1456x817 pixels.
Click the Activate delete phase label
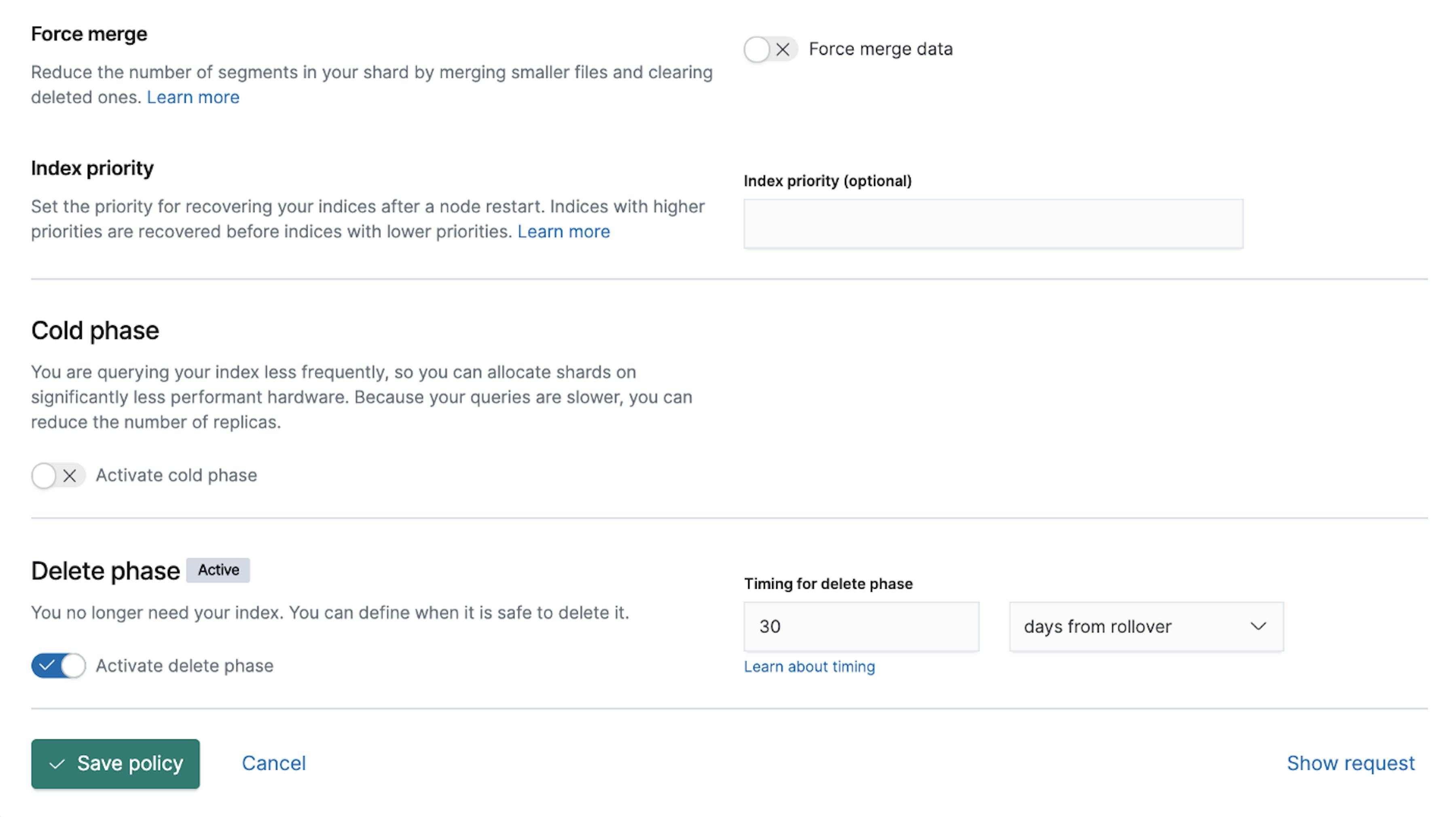tap(184, 666)
